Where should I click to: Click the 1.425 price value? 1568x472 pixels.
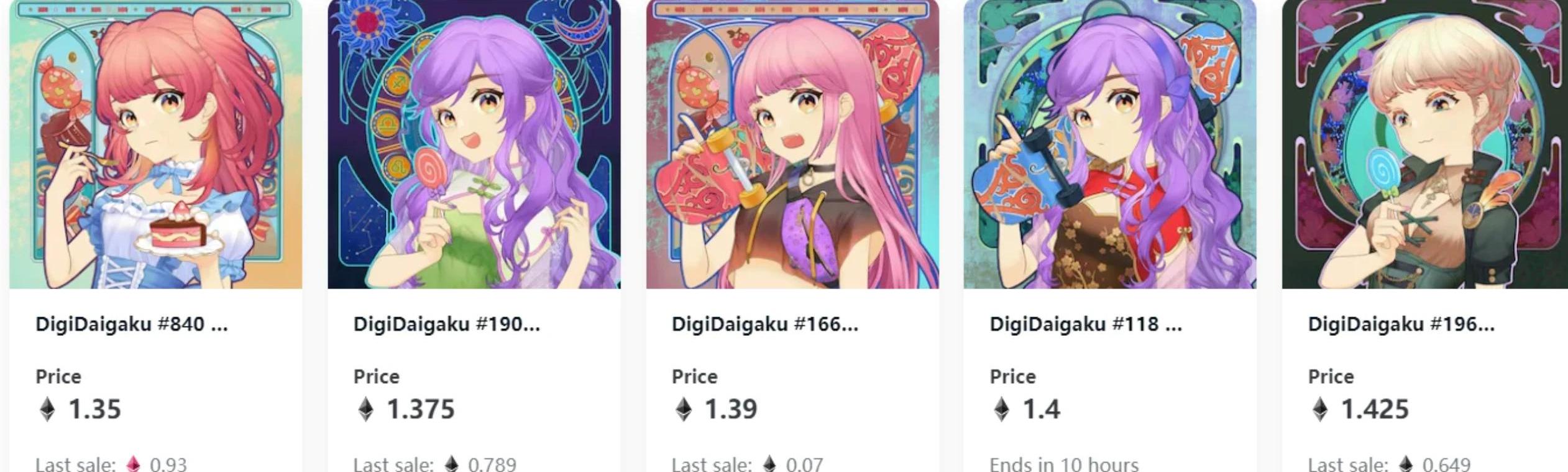[x=1375, y=409]
